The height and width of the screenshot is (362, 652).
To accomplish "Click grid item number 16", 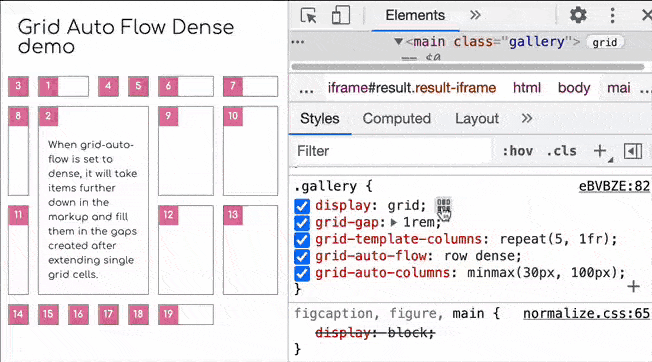I will [x=78, y=315].
